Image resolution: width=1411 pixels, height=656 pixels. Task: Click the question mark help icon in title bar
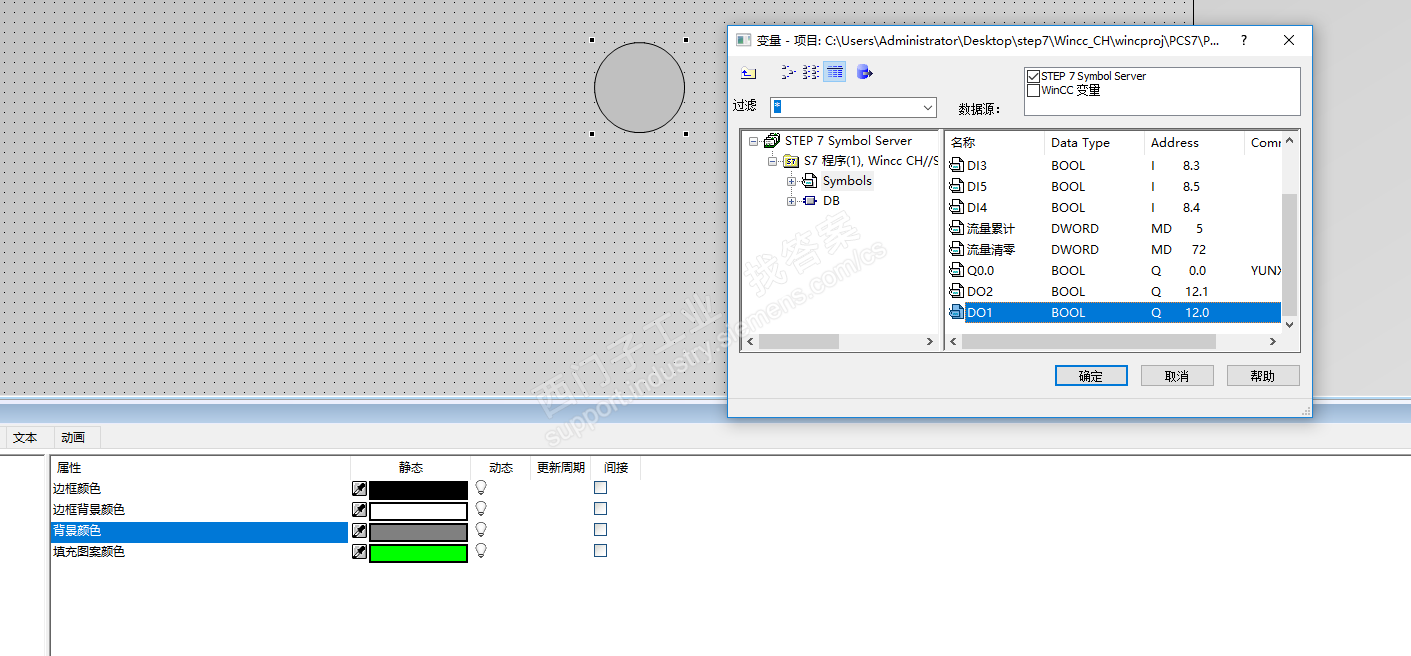coord(1244,40)
